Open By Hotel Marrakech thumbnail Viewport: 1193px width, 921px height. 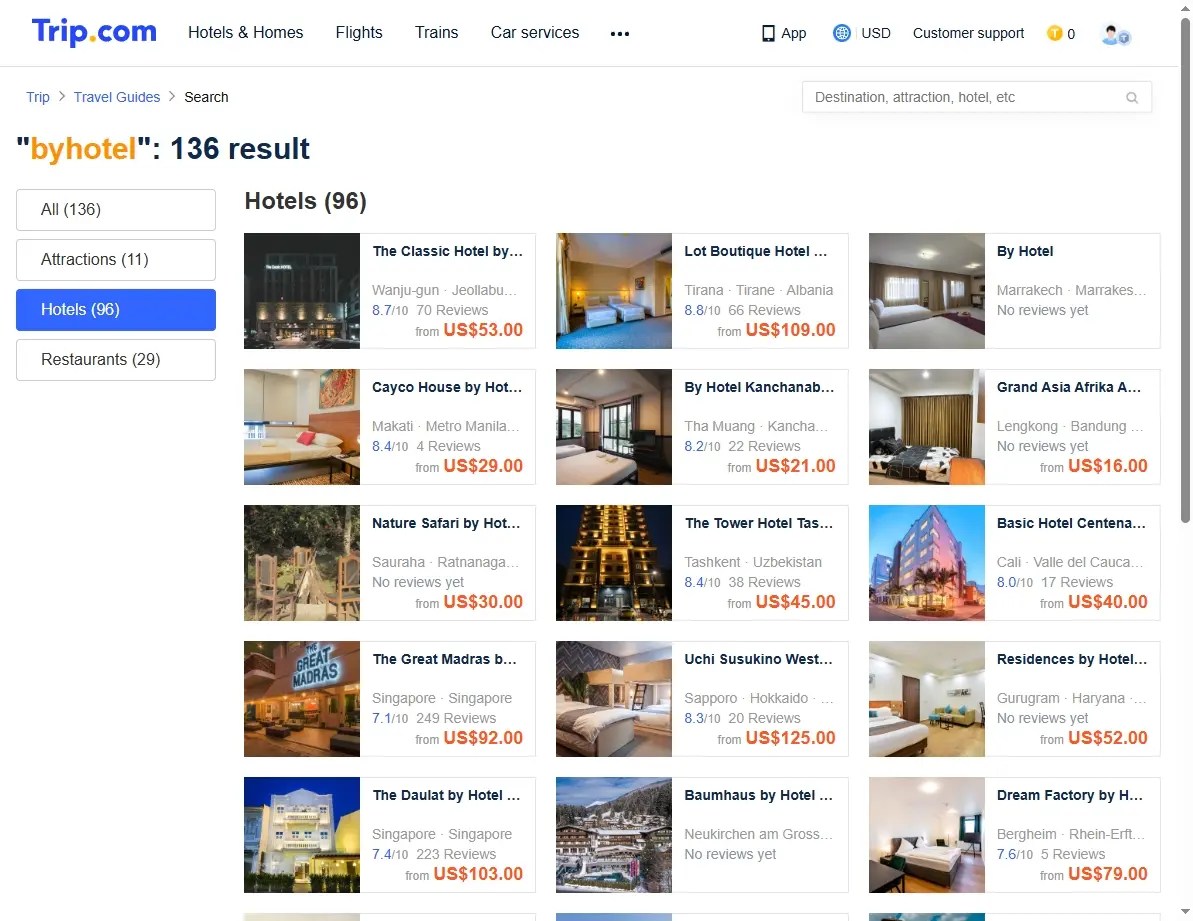coord(927,291)
